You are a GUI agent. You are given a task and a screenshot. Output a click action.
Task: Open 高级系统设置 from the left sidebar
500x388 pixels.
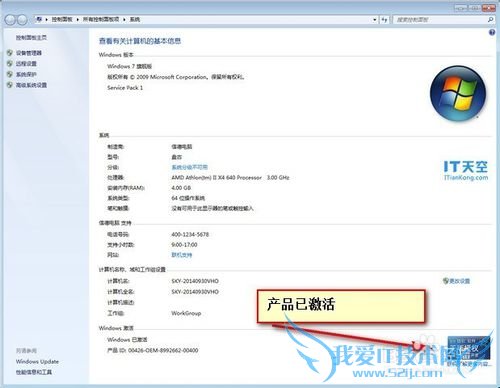31,85
